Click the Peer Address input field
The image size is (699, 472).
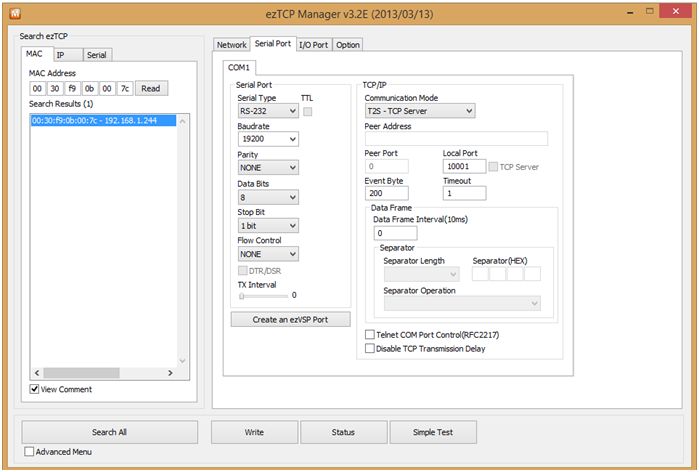456,139
